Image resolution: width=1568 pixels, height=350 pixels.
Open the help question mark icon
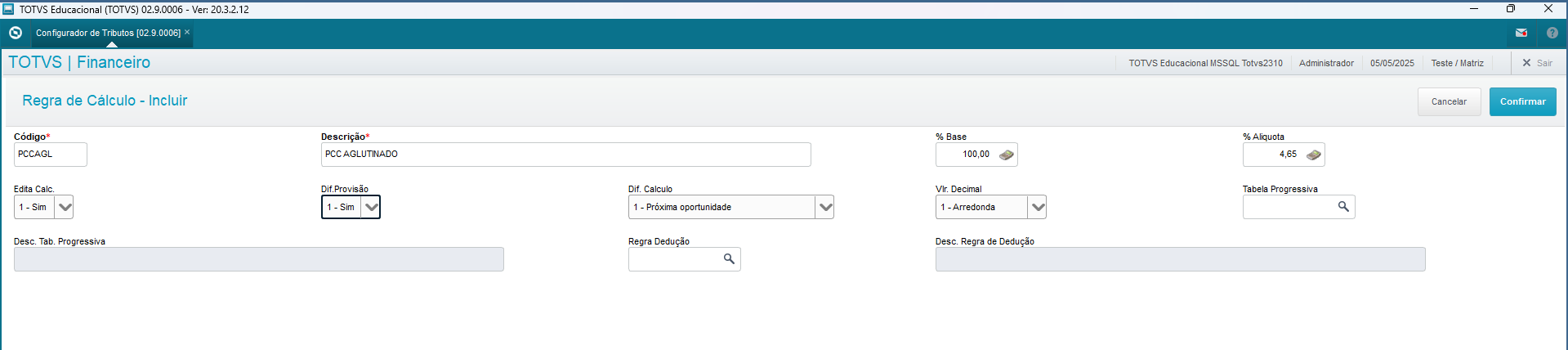(1552, 34)
